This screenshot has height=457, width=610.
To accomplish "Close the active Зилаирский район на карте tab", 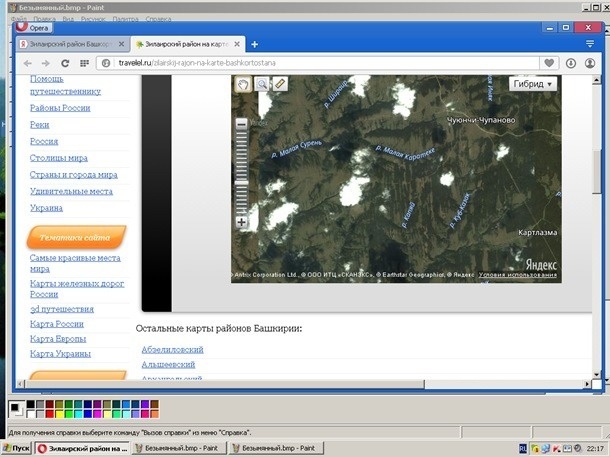I will click(237, 44).
